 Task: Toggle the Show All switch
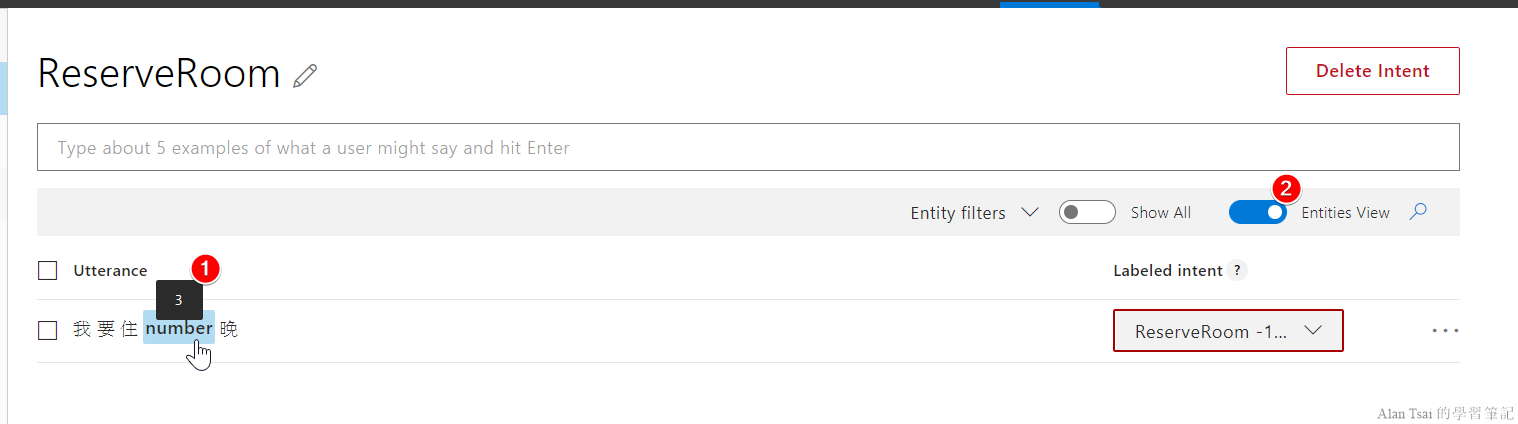(x=1087, y=212)
